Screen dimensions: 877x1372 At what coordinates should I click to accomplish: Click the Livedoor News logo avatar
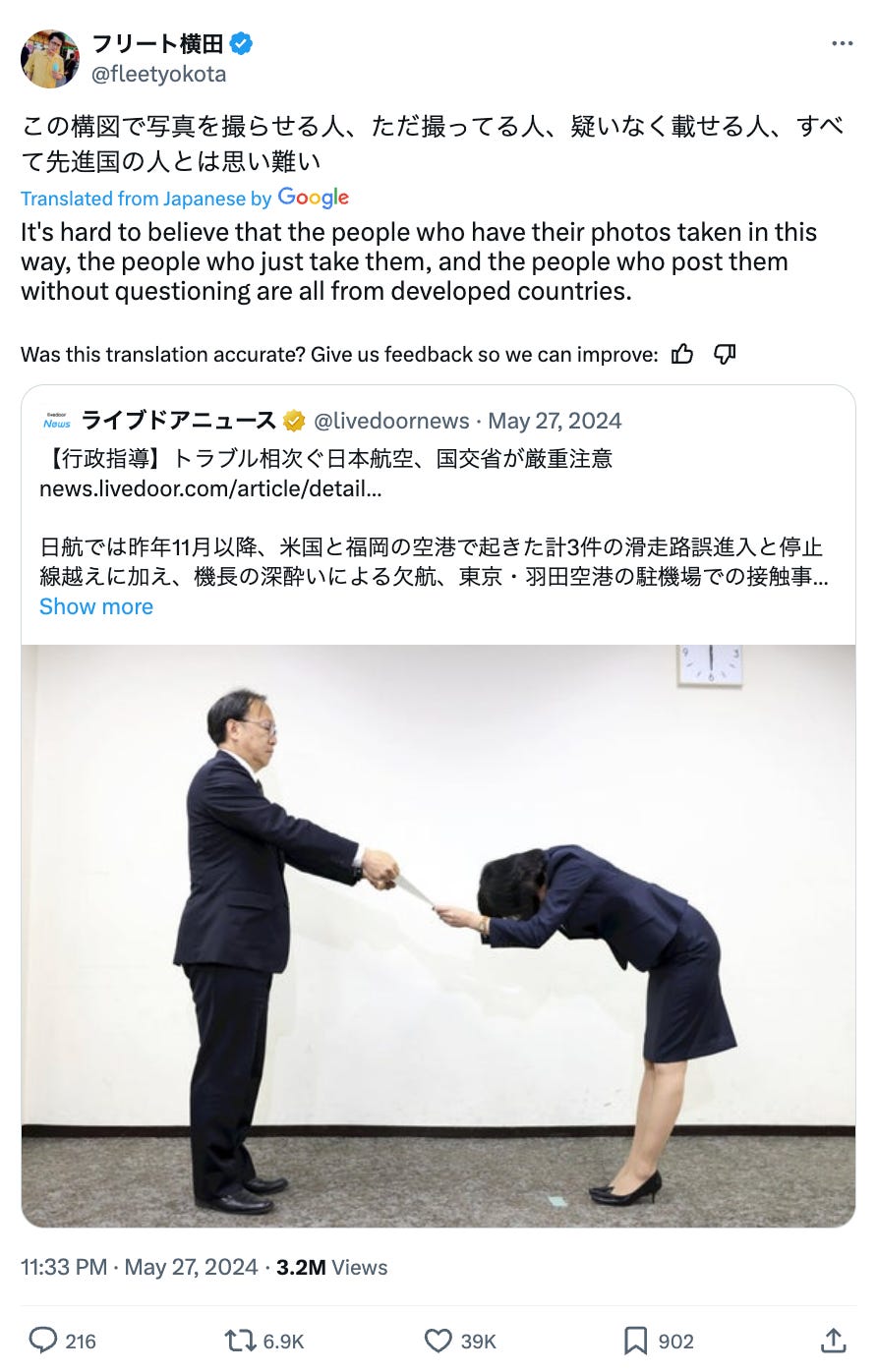click(x=57, y=421)
